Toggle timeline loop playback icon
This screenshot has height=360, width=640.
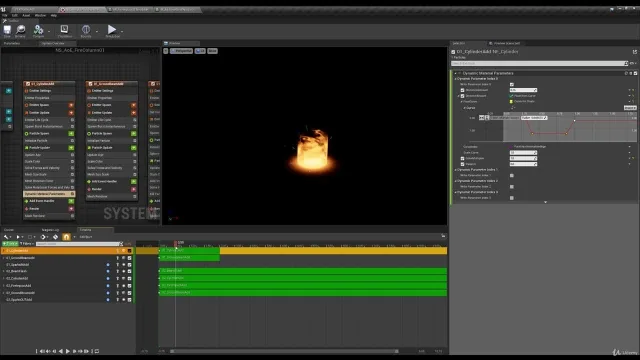click(97, 351)
